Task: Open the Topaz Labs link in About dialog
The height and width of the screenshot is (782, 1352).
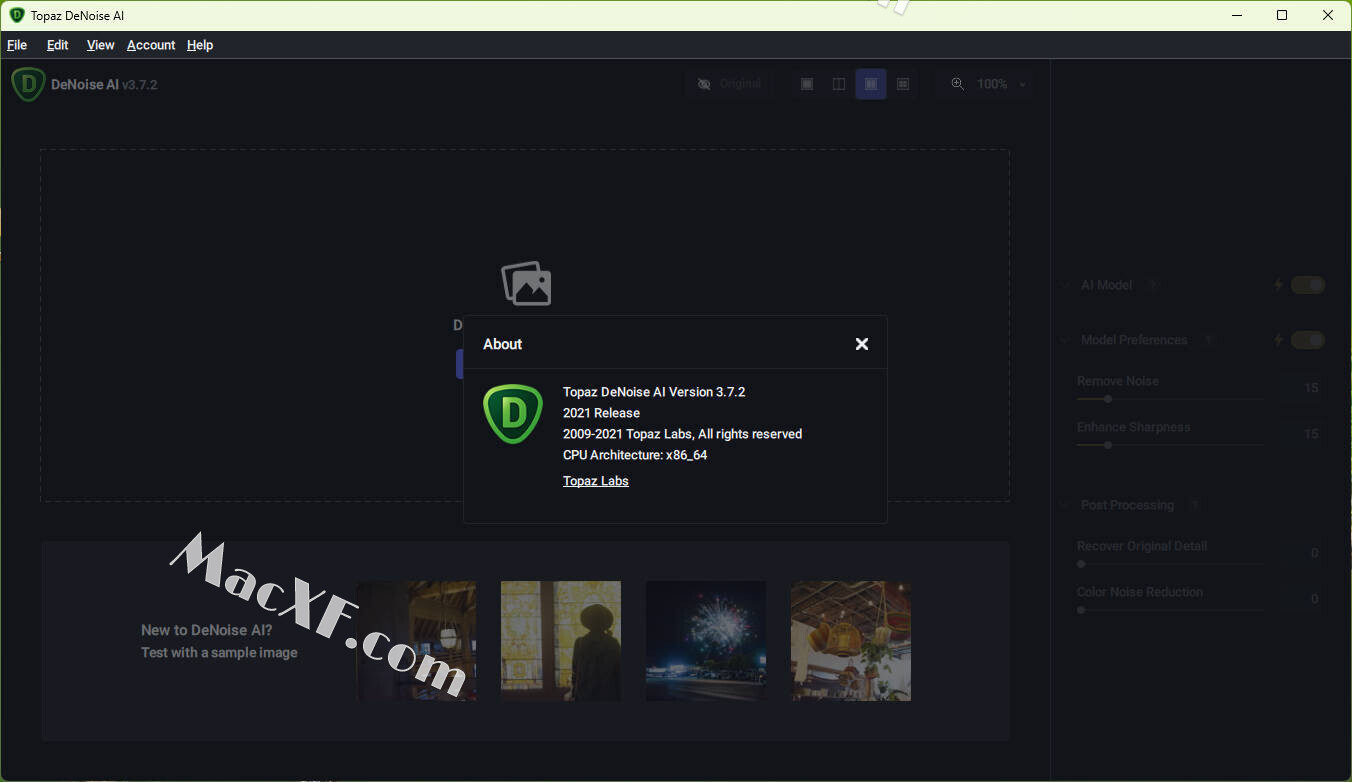Action: pos(596,481)
